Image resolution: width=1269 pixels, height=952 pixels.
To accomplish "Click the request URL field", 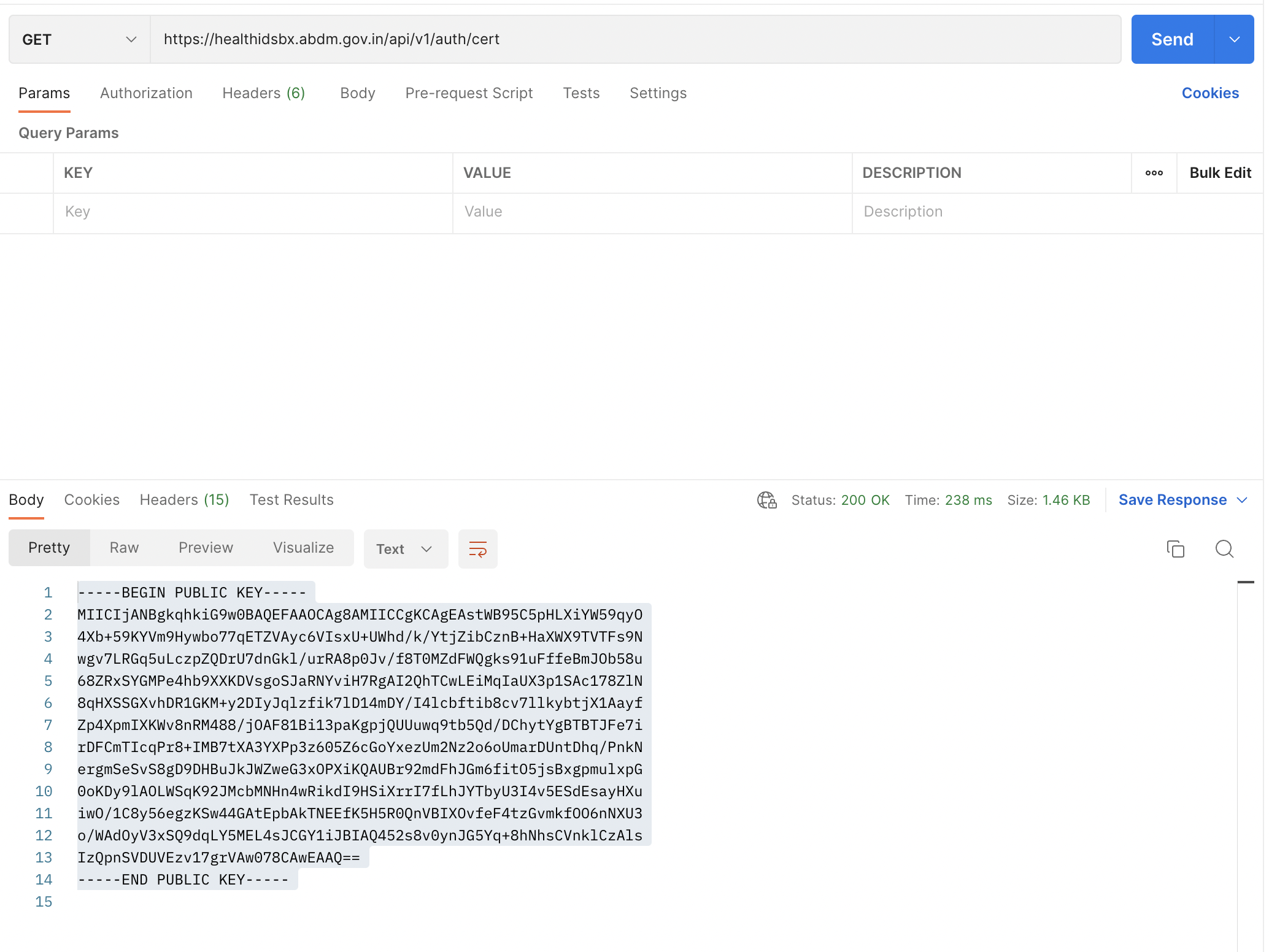I will click(x=636, y=39).
